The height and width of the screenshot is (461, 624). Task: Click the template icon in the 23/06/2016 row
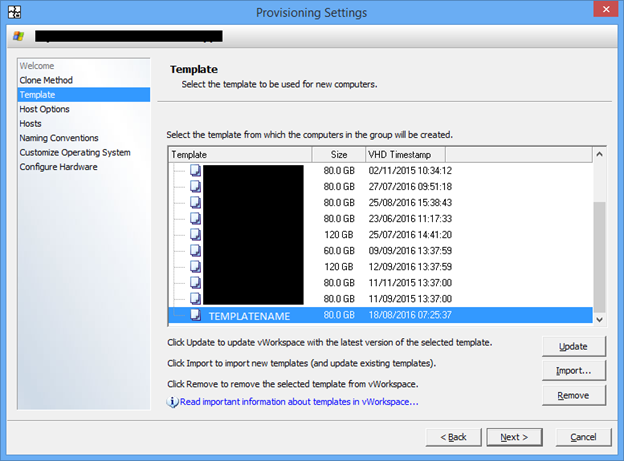195,218
